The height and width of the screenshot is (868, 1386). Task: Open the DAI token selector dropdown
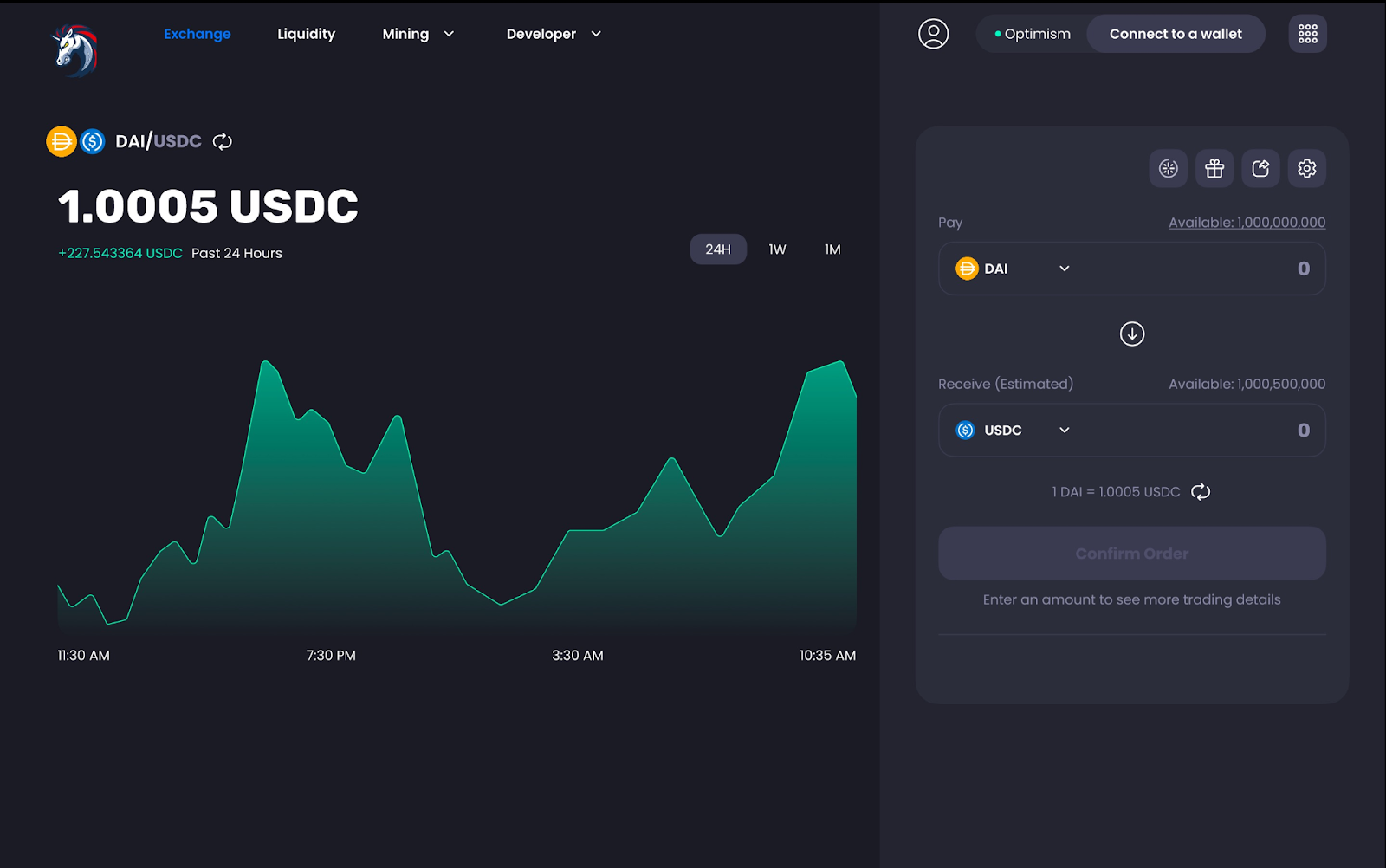tap(1014, 269)
